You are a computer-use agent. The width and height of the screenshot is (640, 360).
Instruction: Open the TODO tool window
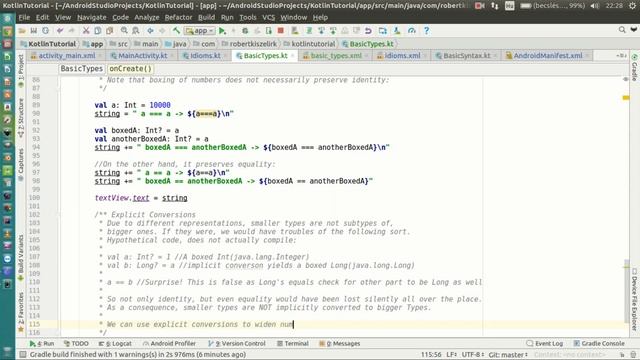click(76, 344)
